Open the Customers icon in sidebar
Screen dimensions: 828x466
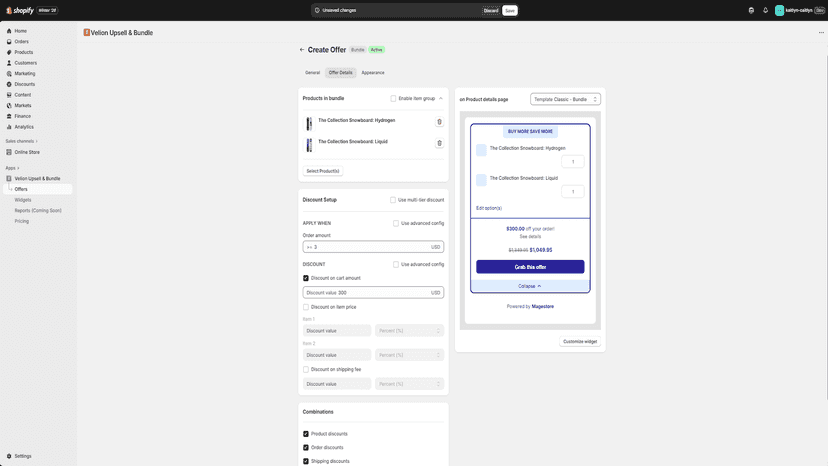[9, 63]
